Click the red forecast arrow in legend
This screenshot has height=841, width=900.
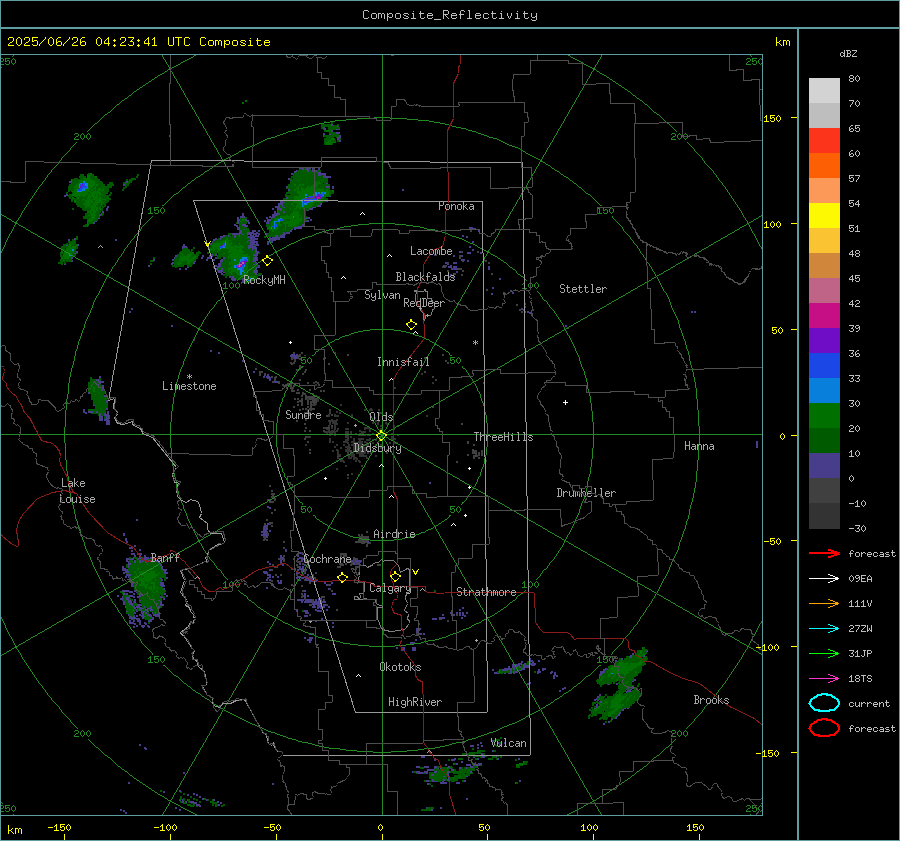pos(824,553)
